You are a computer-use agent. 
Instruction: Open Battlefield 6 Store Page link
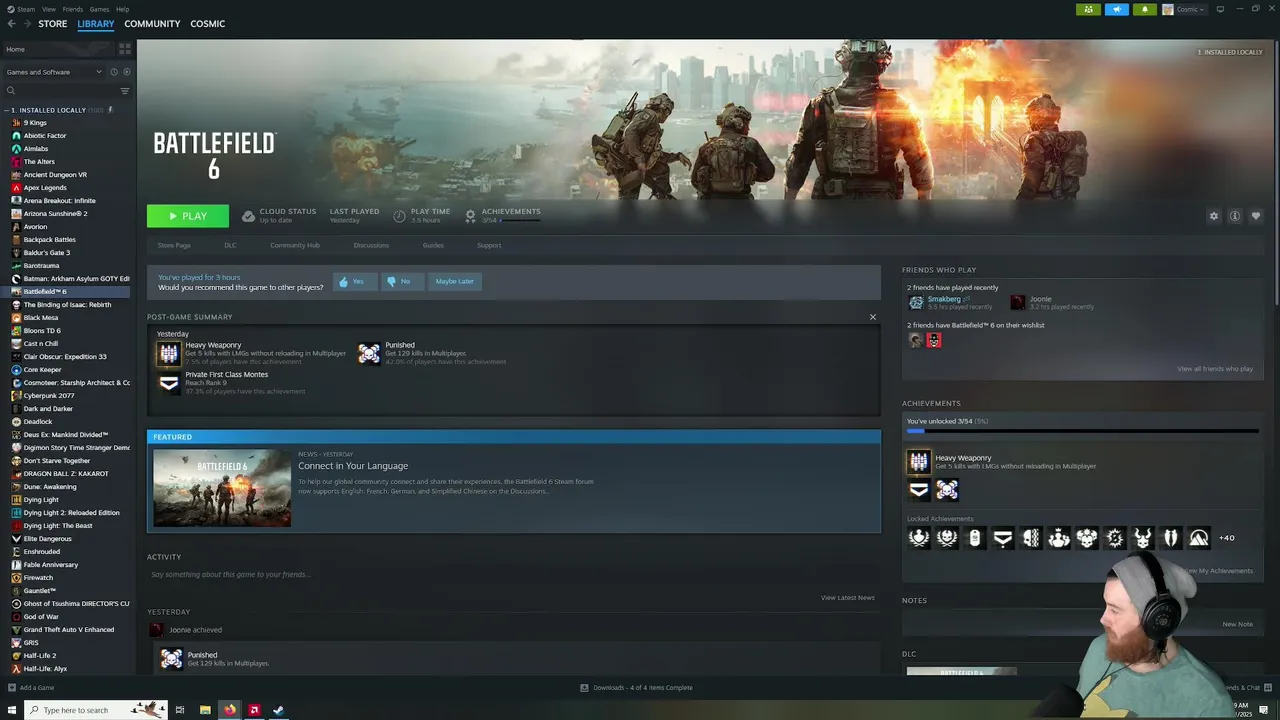[174, 245]
